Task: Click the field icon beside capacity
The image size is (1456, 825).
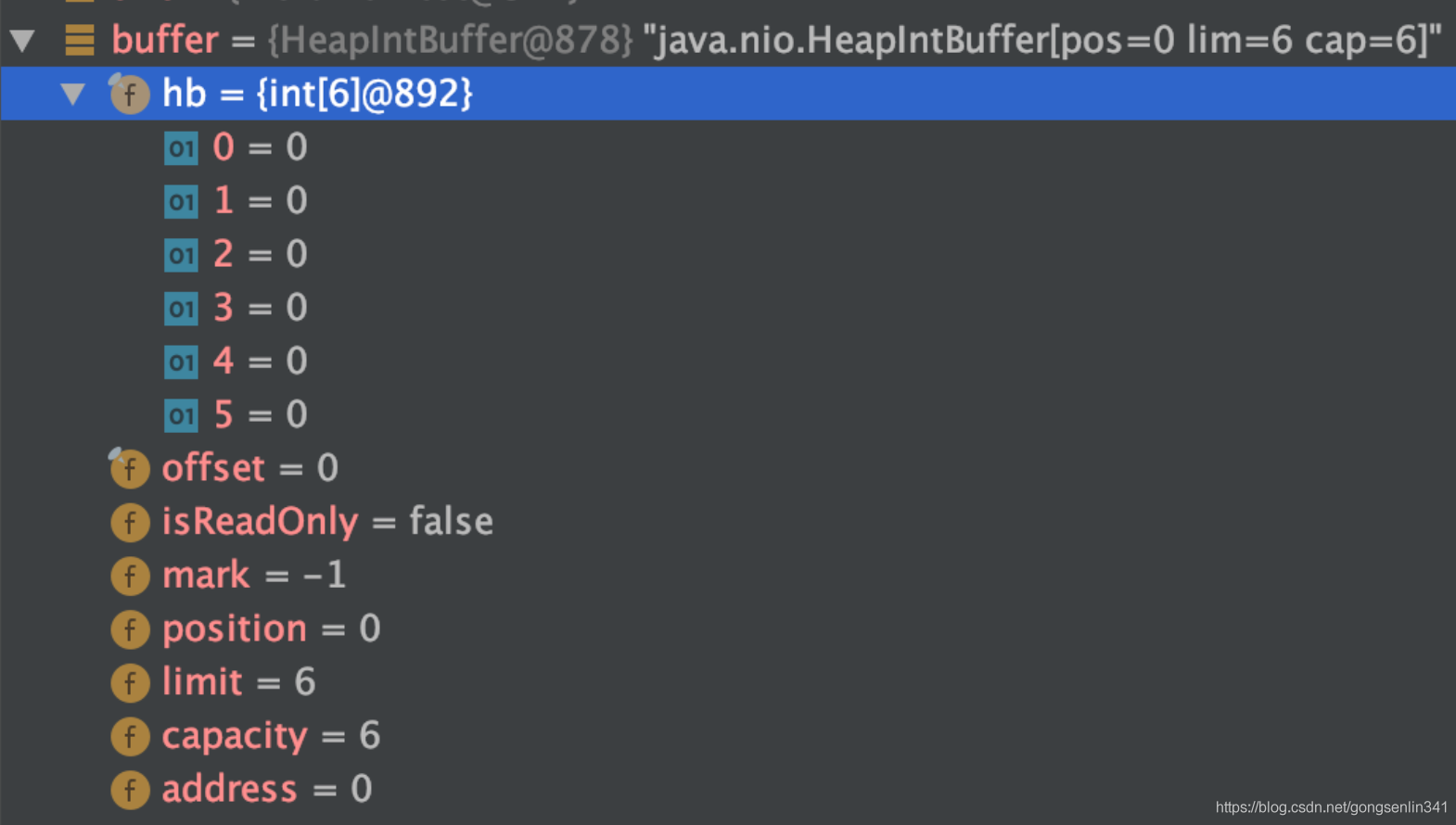Action: tap(130, 736)
